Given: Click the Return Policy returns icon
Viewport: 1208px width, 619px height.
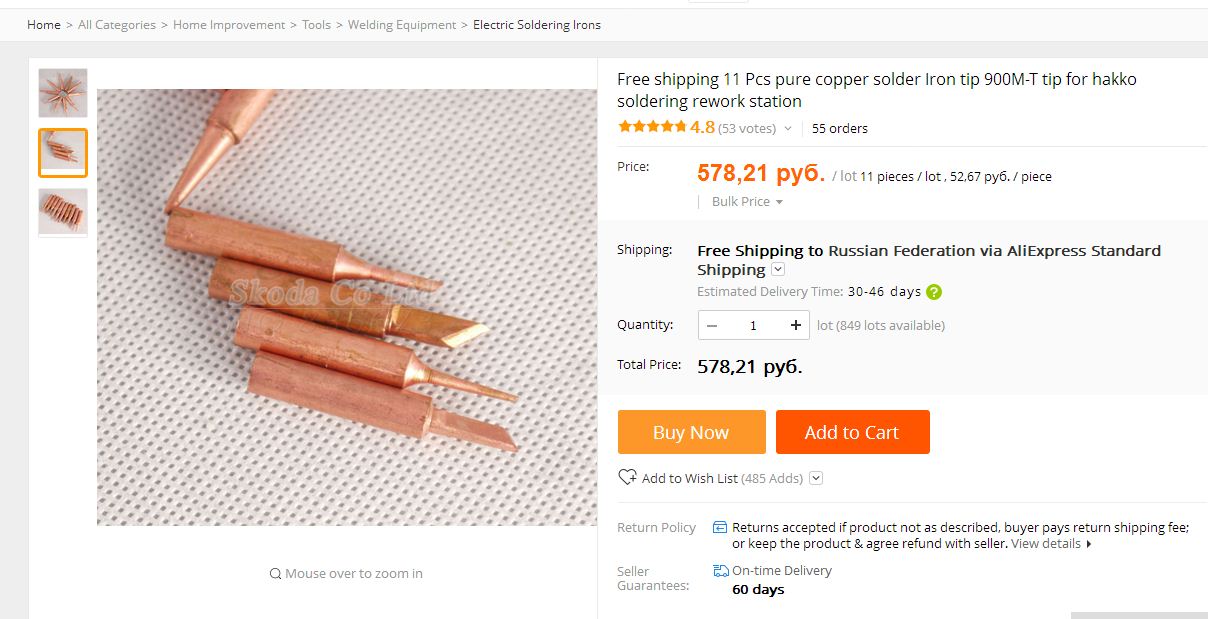Looking at the screenshot, I should [x=720, y=527].
